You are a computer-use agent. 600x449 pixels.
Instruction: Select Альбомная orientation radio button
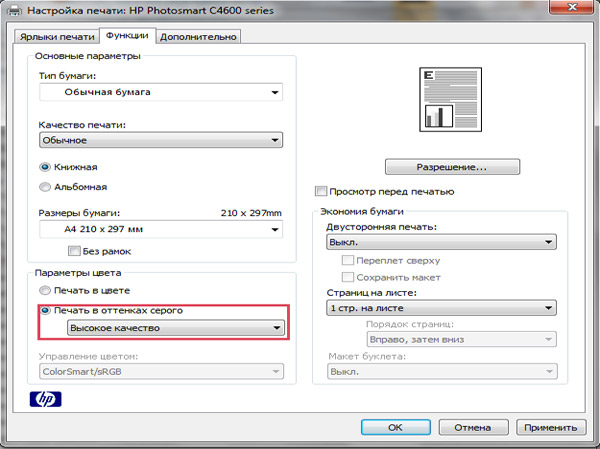(45, 187)
